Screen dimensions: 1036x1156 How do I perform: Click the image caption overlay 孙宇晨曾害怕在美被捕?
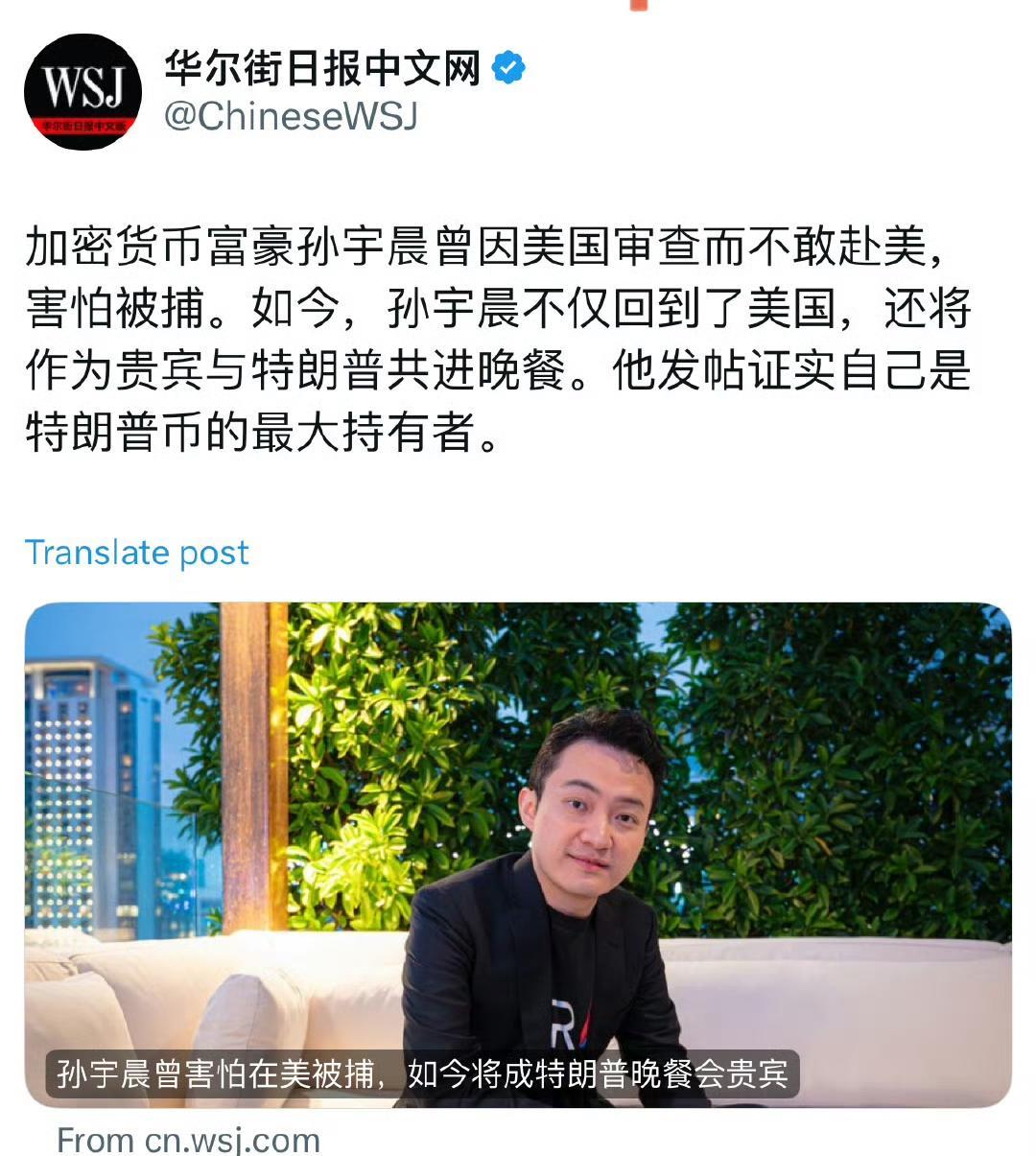(422, 1073)
